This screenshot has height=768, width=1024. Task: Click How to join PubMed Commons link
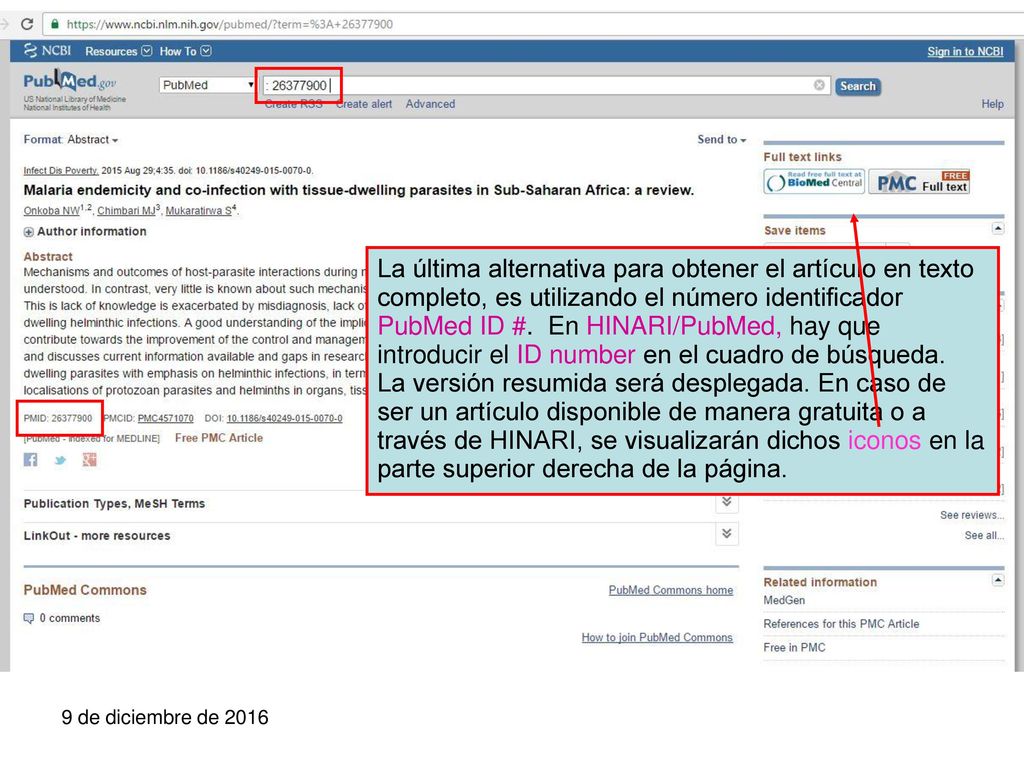tap(657, 637)
